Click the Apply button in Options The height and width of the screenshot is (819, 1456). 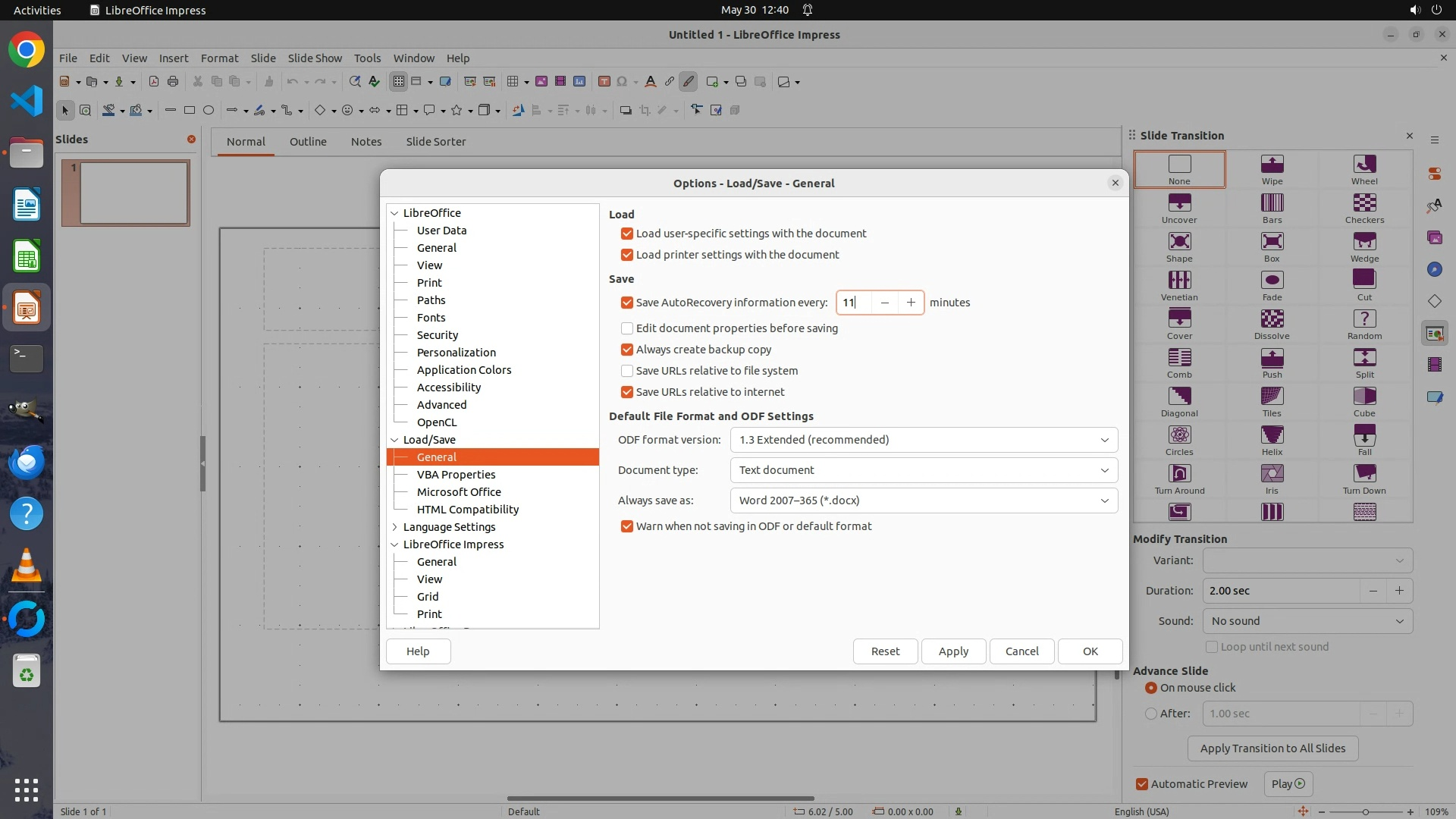[x=952, y=651]
